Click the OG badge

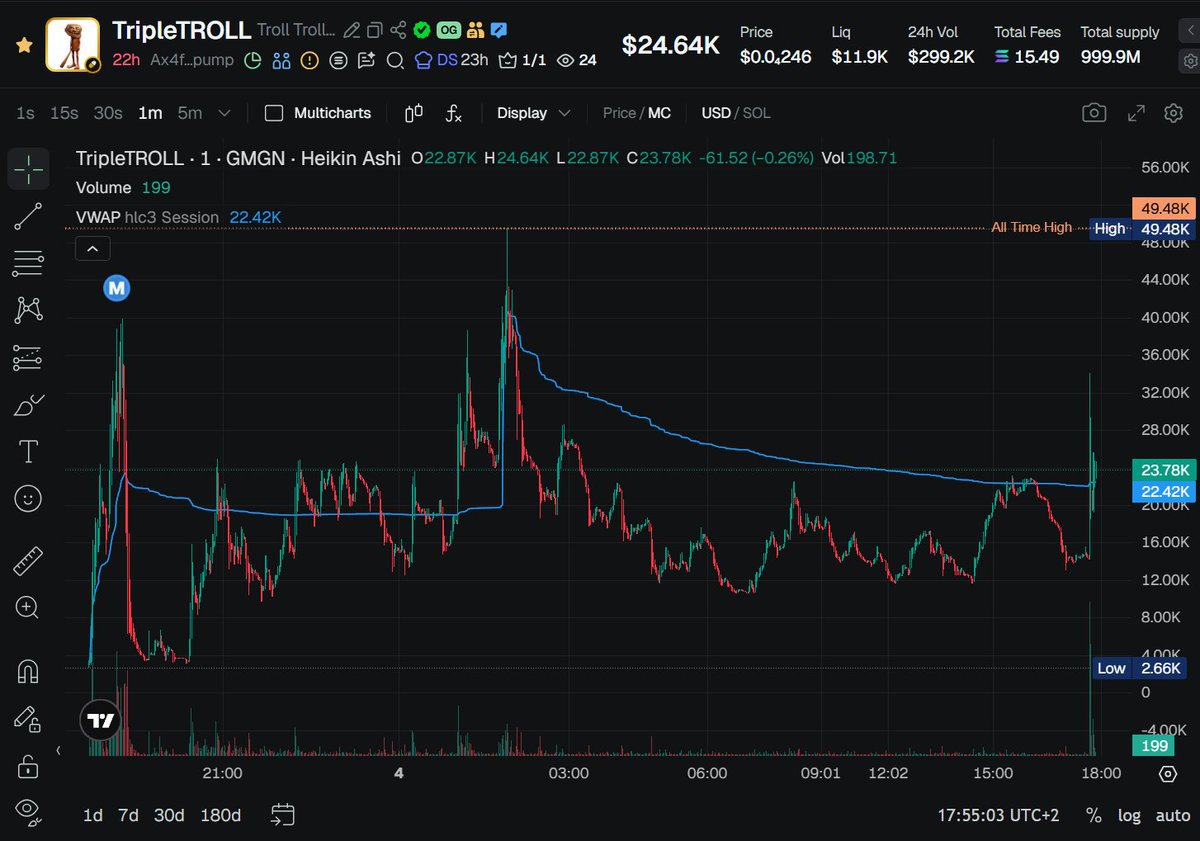pyautogui.click(x=448, y=30)
